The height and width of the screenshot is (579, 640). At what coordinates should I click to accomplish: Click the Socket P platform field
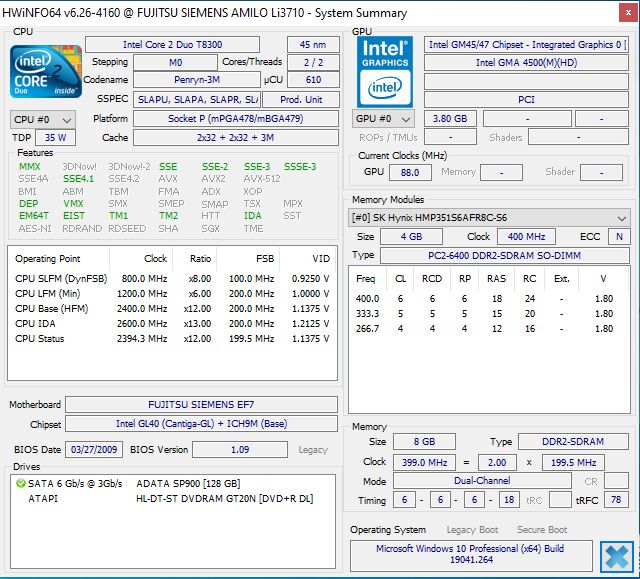tap(236, 119)
